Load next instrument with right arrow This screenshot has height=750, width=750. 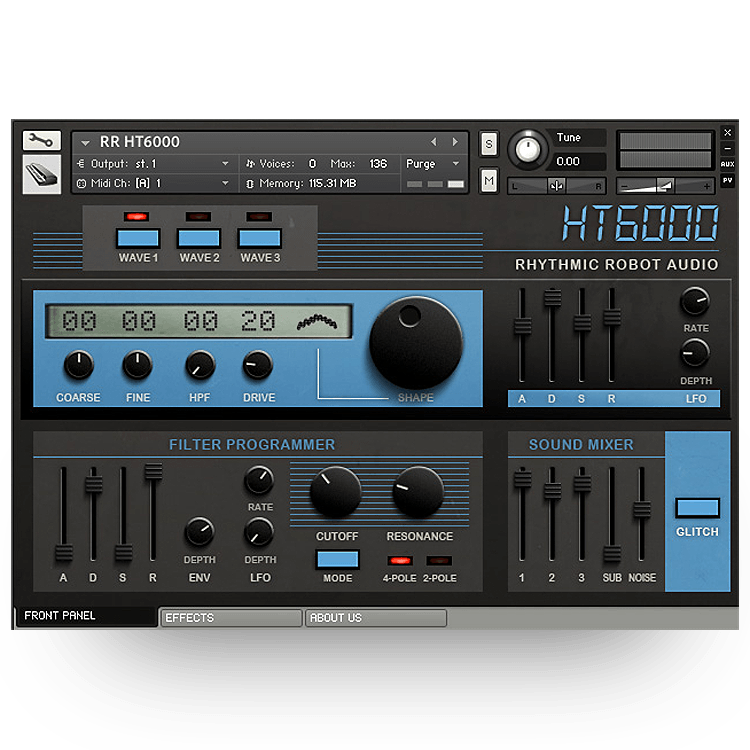pyautogui.click(x=455, y=142)
